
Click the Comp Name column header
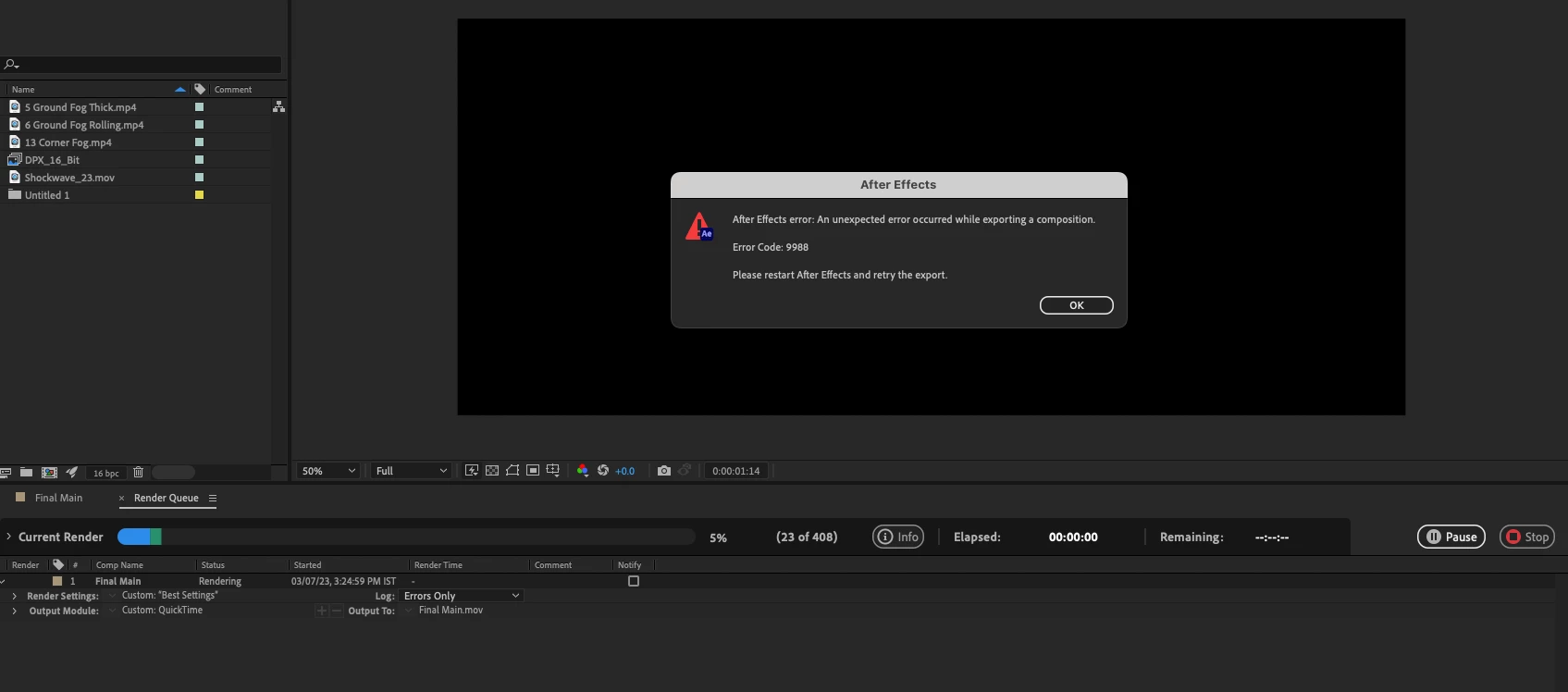point(119,565)
